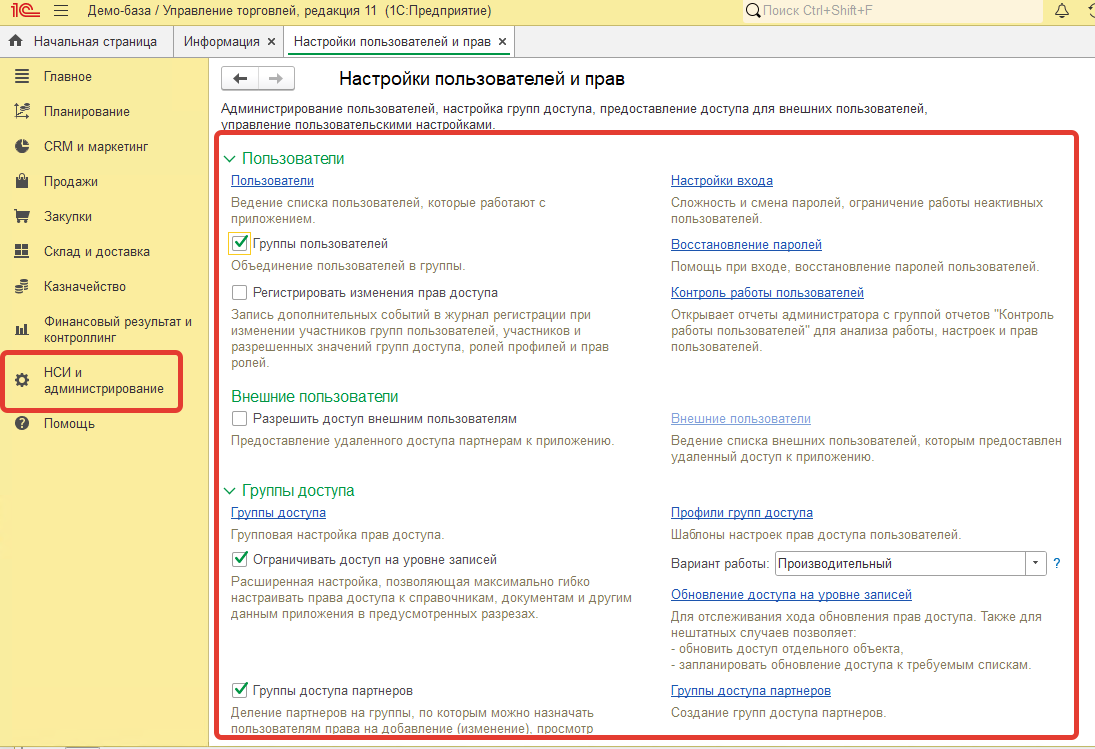Click the Помощь question mark icon
1095x749 pixels.
pyautogui.click(x=22, y=423)
